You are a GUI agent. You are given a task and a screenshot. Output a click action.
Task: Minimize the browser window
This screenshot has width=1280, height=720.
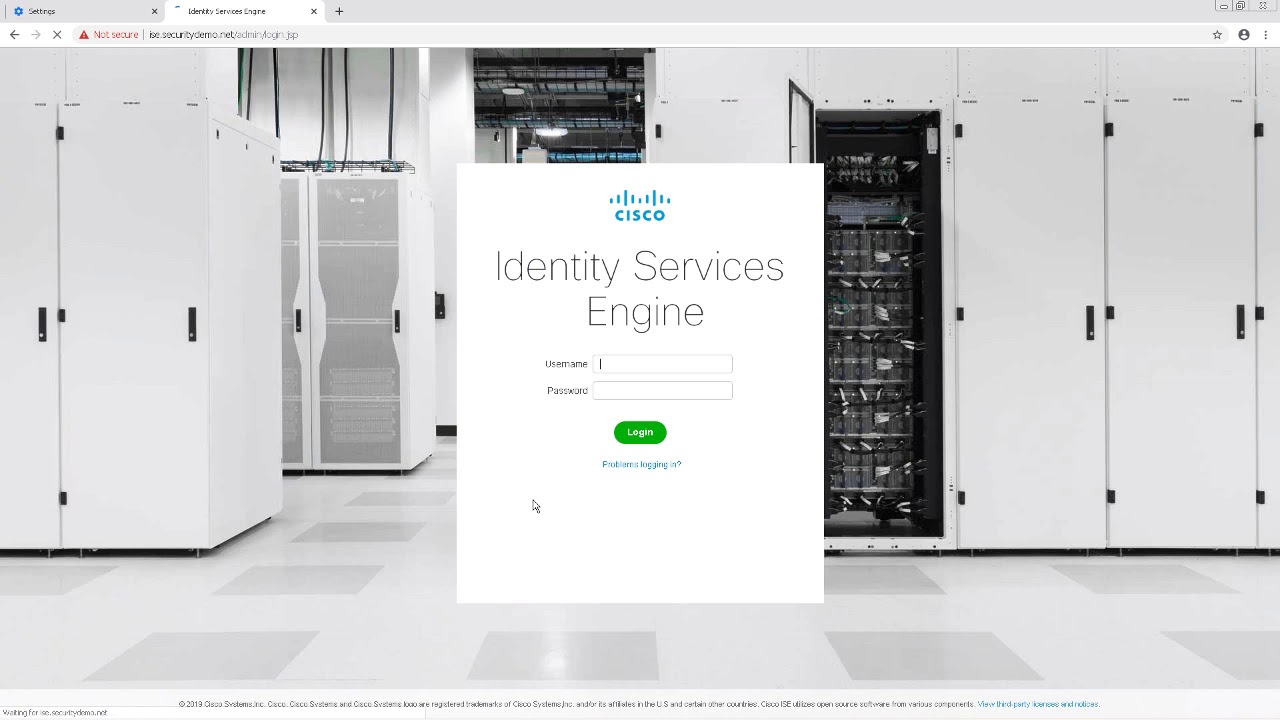pos(1223,6)
